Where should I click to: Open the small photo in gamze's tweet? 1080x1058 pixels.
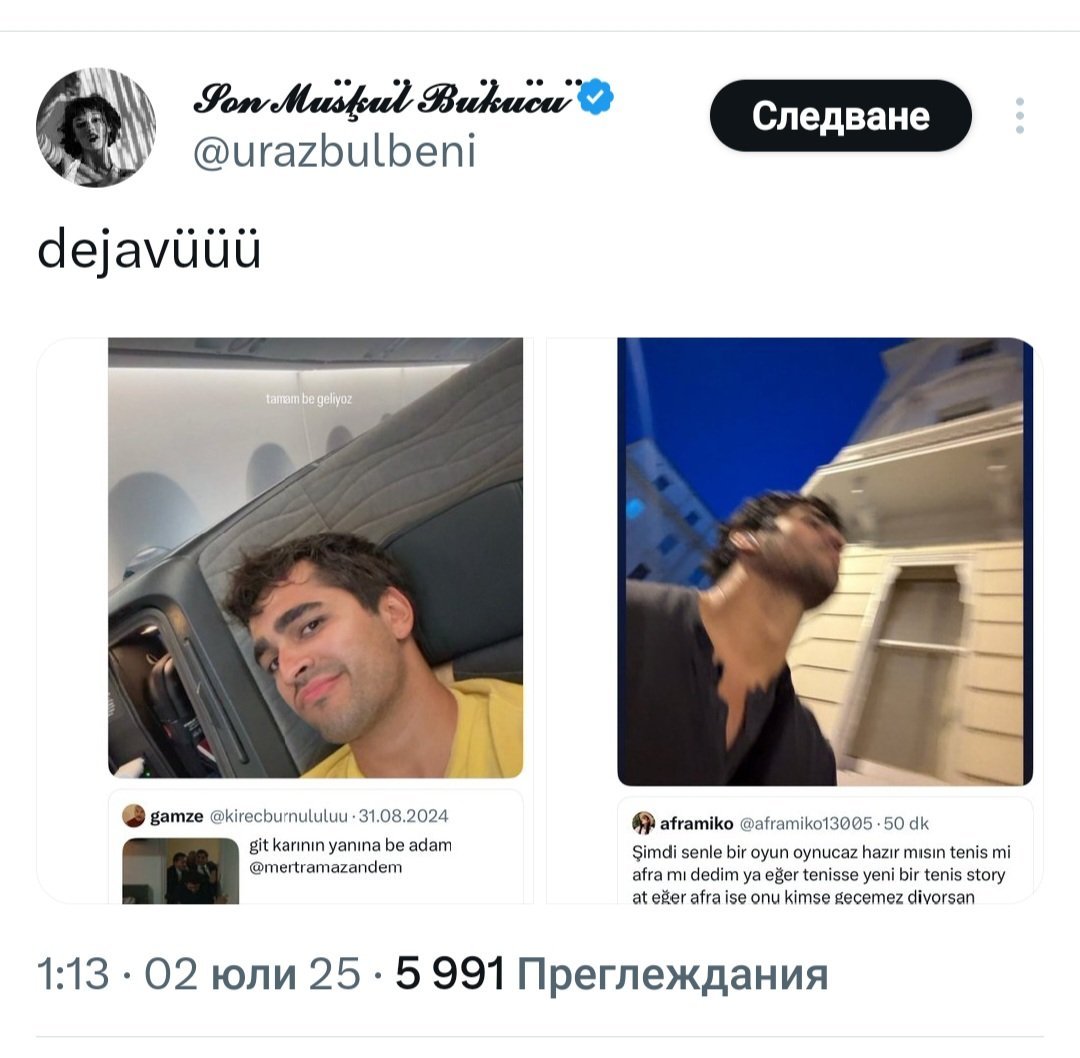coord(180,871)
